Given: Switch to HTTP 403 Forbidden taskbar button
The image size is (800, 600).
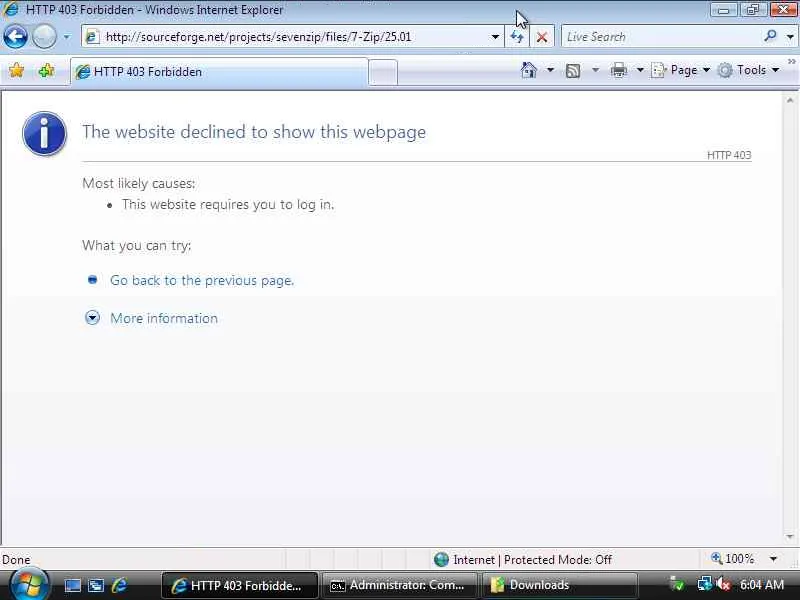Looking at the screenshot, I should (240, 585).
